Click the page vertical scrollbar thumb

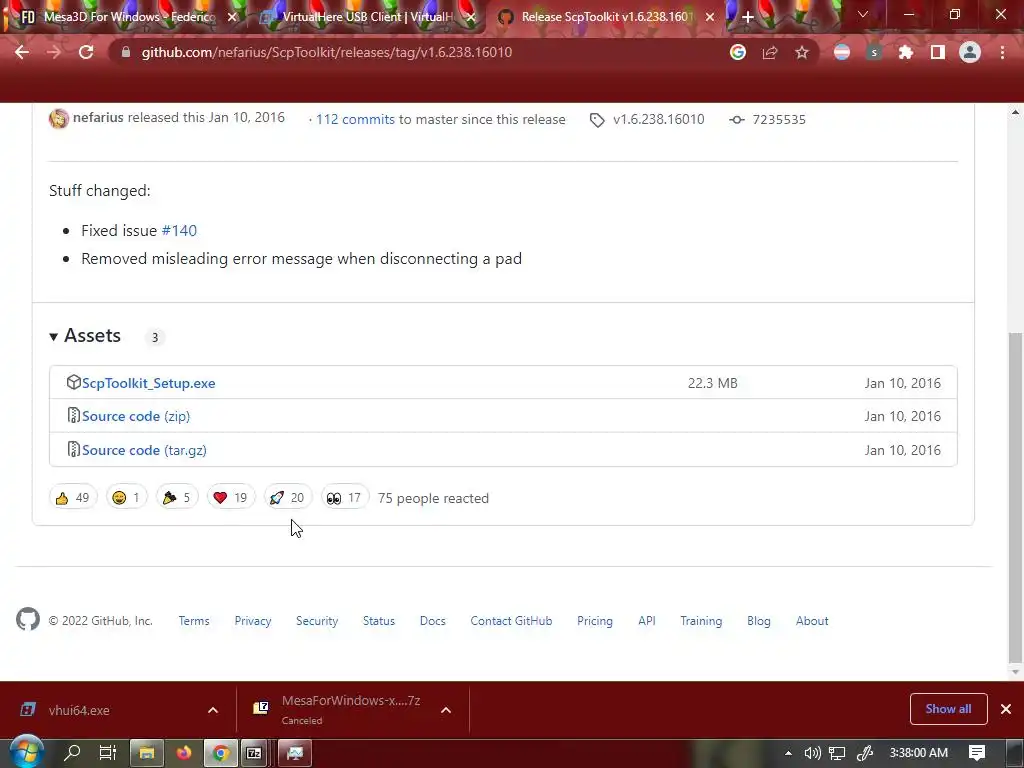pos(1014,496)
